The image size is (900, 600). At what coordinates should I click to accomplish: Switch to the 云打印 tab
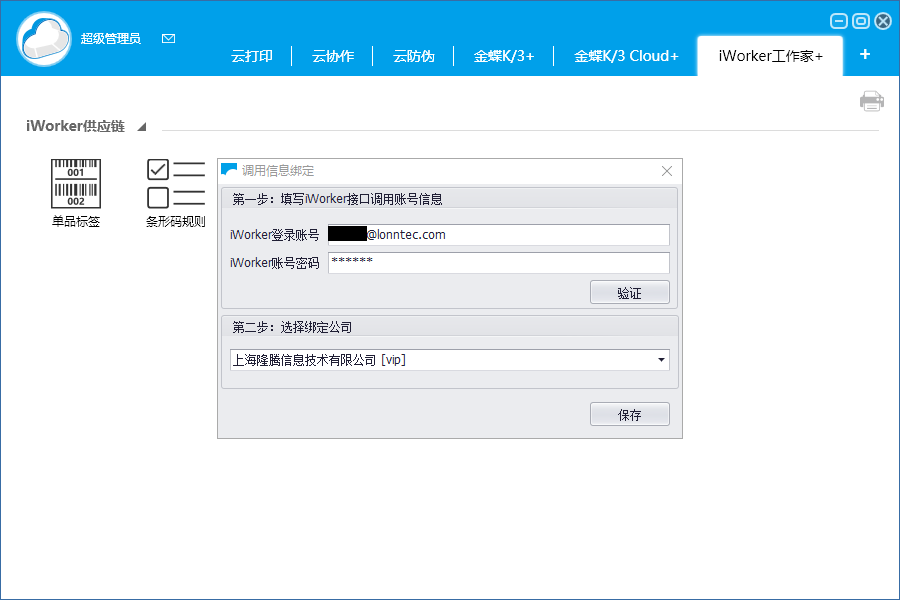(x=251, y=56)
